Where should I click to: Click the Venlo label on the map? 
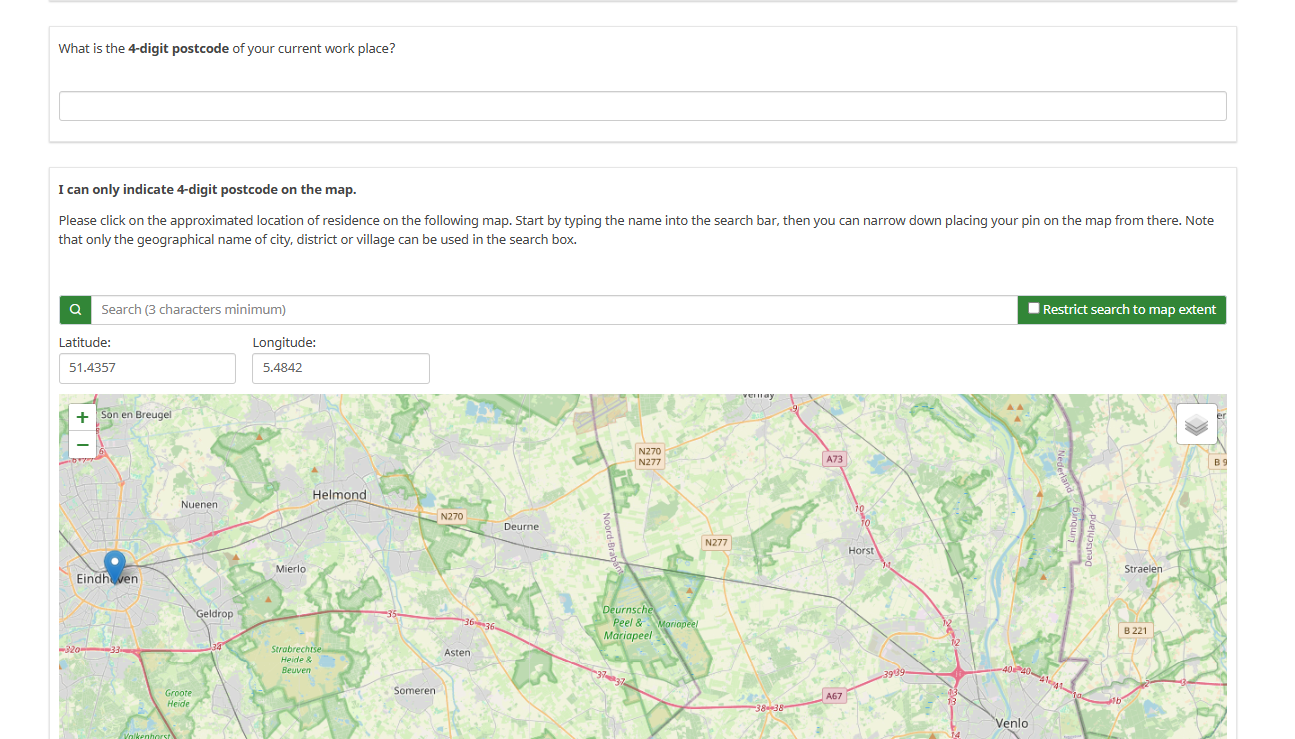(x=1012, y=723)
